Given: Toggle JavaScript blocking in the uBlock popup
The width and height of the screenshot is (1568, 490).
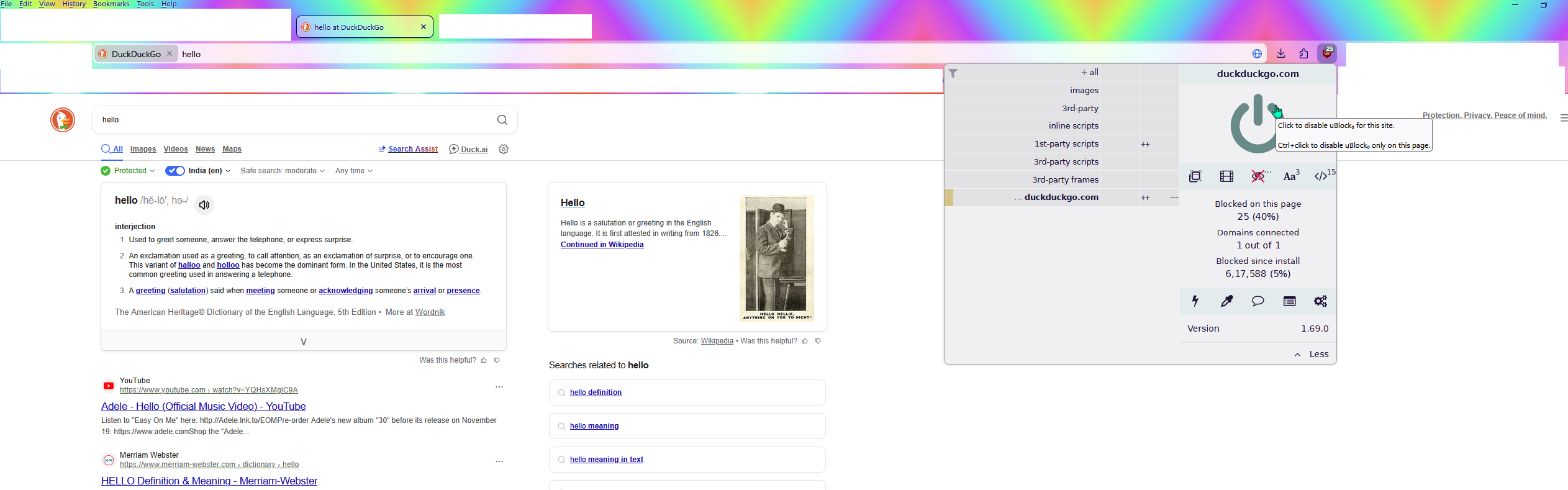Looking at the screenshot, I should [x=1321, y=176].
